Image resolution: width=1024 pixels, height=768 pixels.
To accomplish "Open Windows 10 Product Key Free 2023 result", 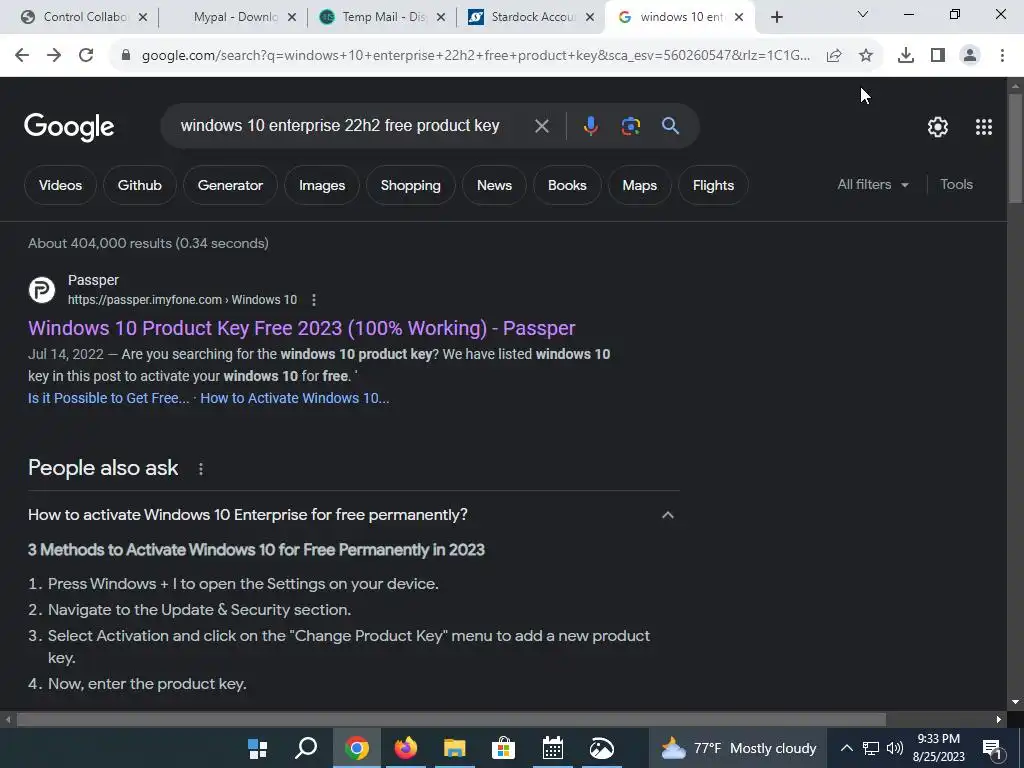I will pyautogui.click(x=302, y=328).
